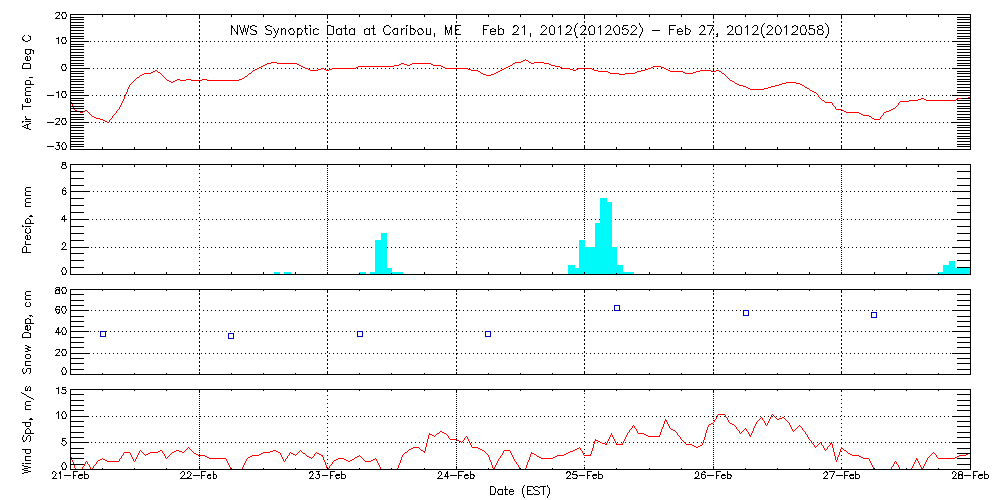Select the snow depth square on 24-Feb
This screenshot has height=500, width=1000.
(x=488, y=334)
